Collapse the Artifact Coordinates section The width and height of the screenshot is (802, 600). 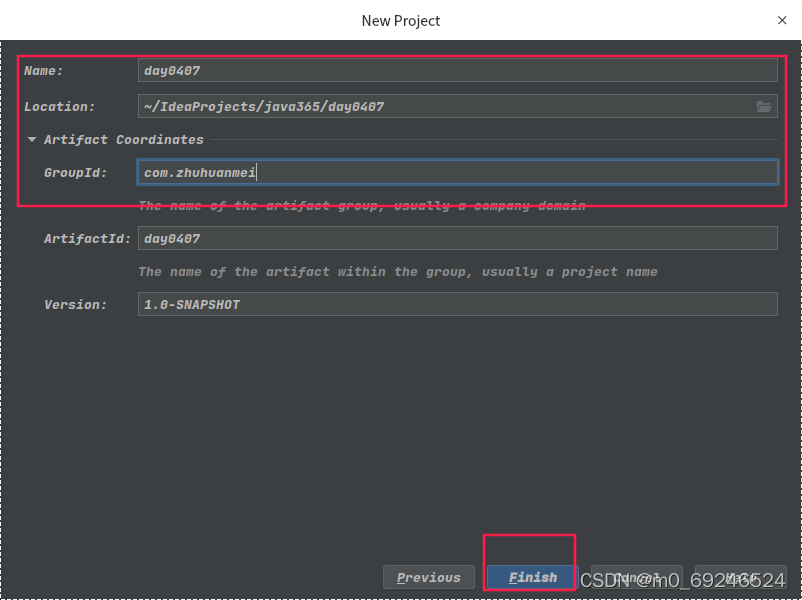(x=32, y=140)
